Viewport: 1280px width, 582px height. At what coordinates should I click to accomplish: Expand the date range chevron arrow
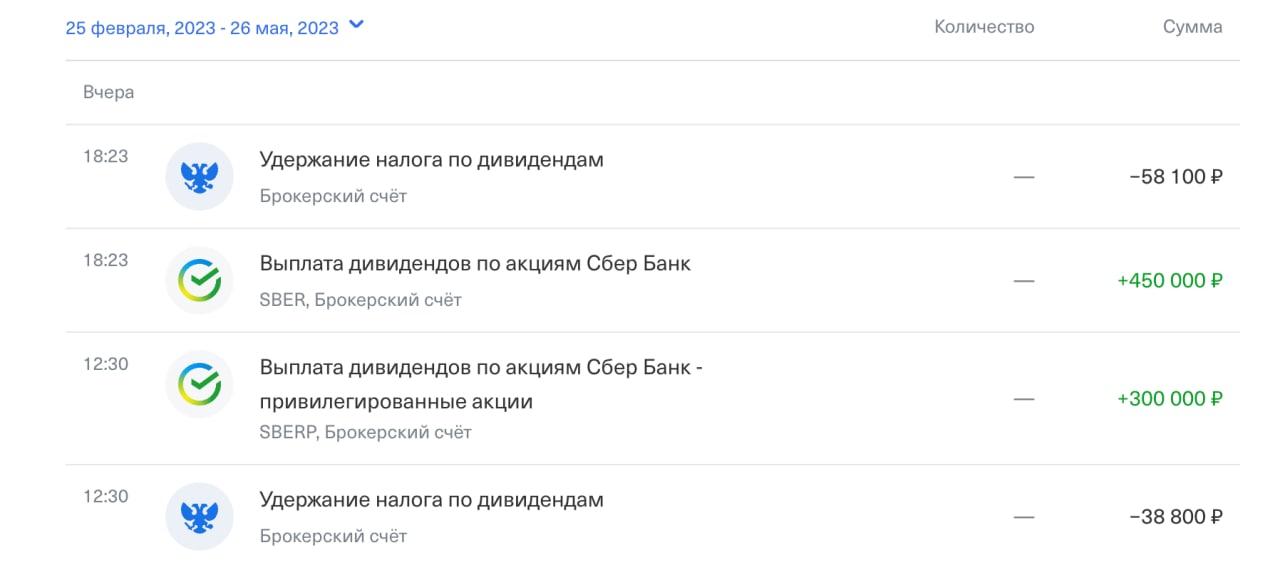[356, 26]
